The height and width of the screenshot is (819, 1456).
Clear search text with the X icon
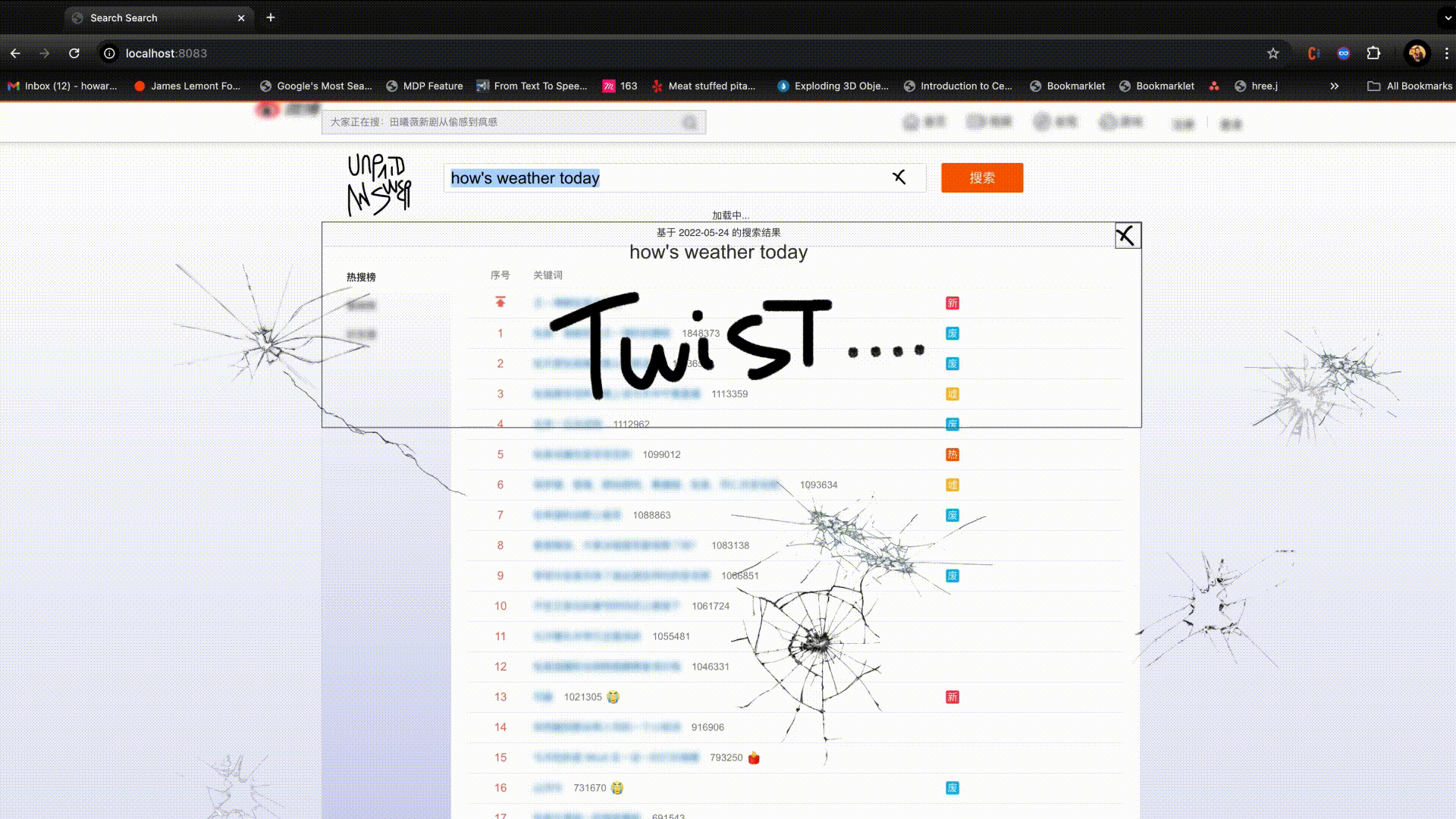tap(899, 177)
